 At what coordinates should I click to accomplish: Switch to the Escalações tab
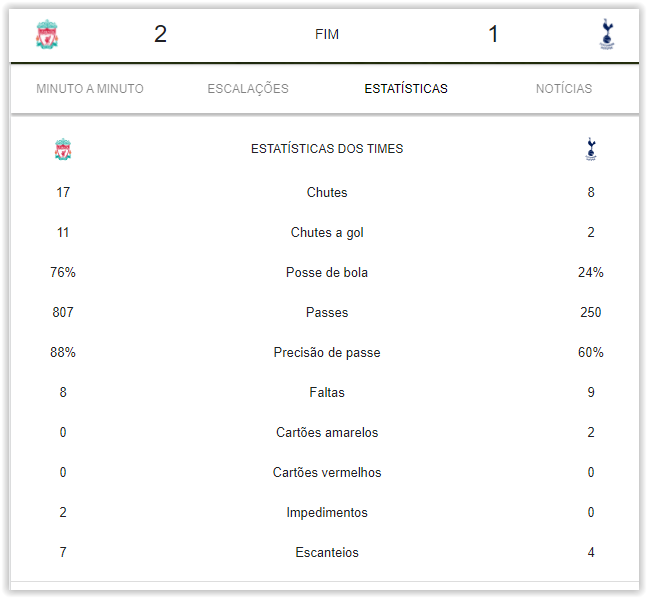(x=248, y=89)
